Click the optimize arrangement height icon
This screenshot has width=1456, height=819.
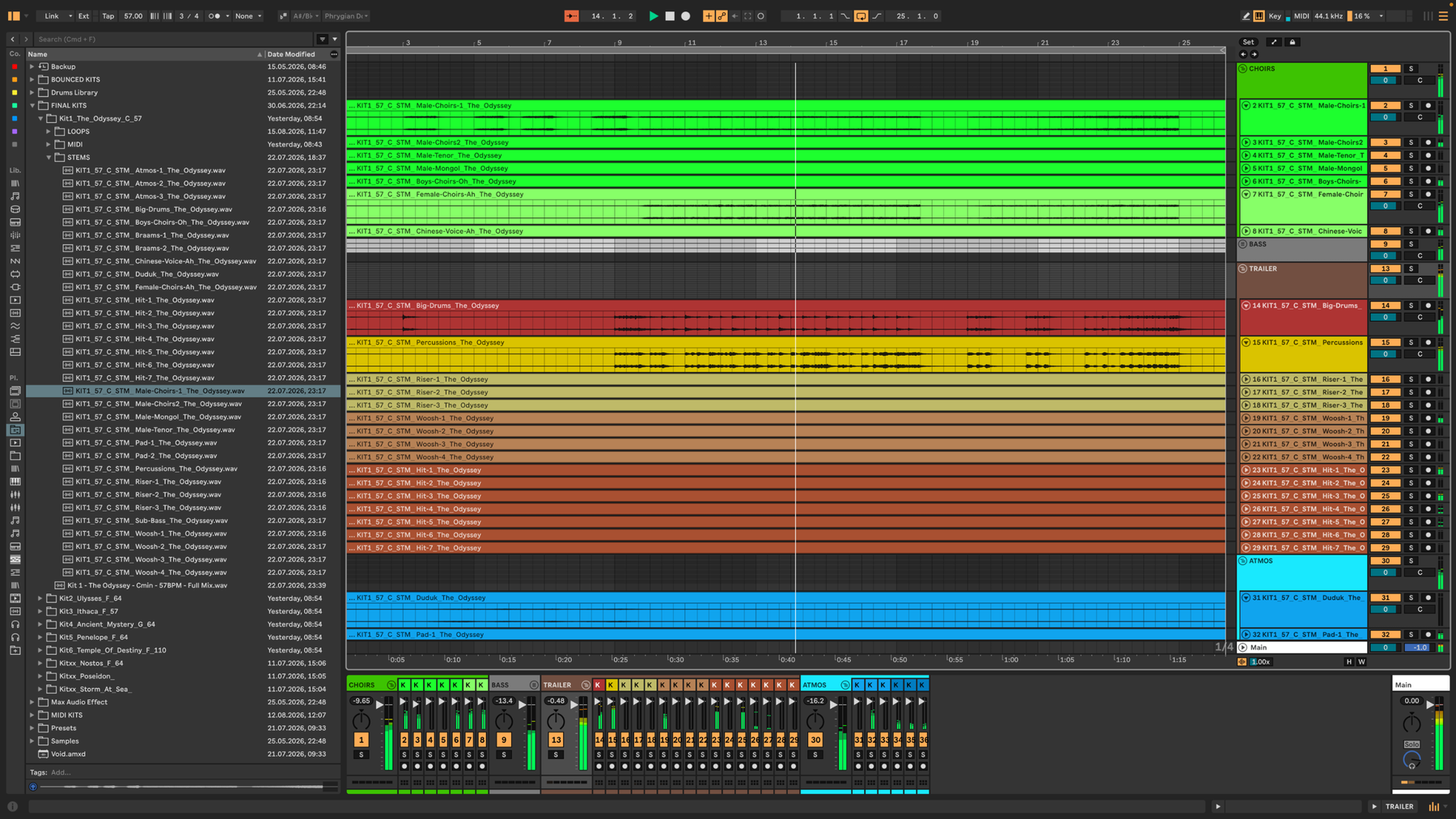(x=1274, y=42)
